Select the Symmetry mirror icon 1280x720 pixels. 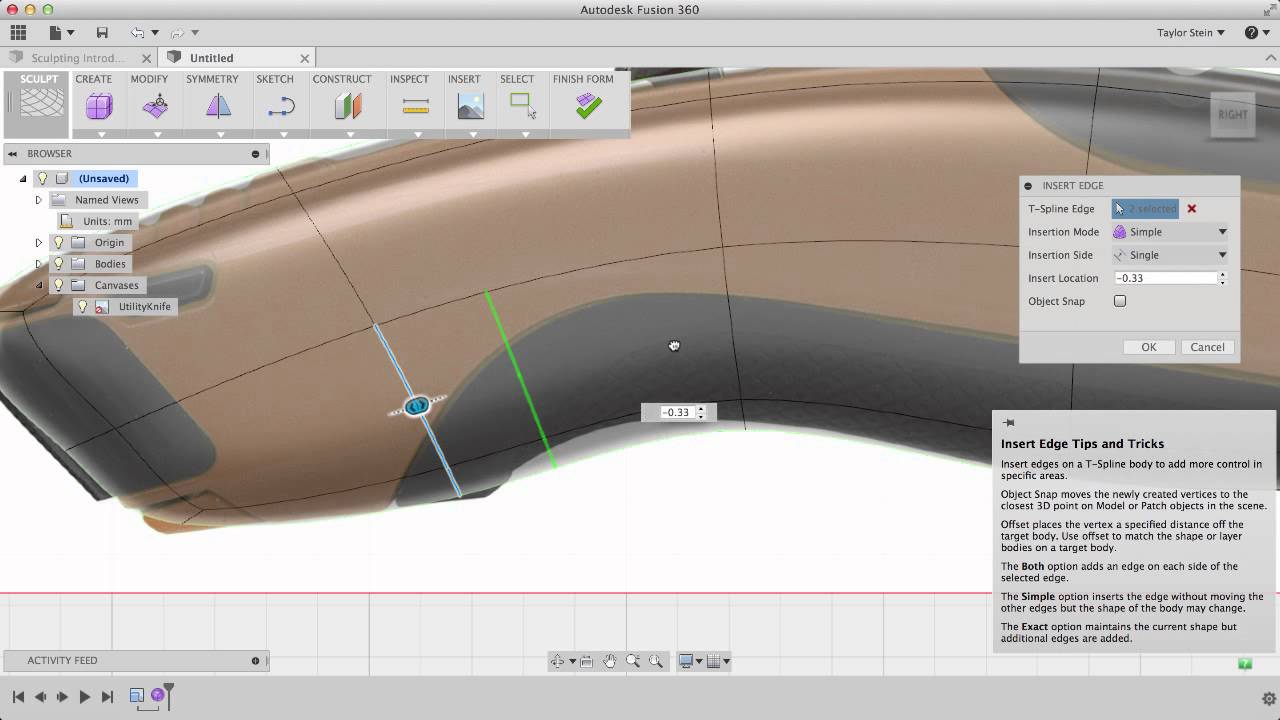(218, 105)
